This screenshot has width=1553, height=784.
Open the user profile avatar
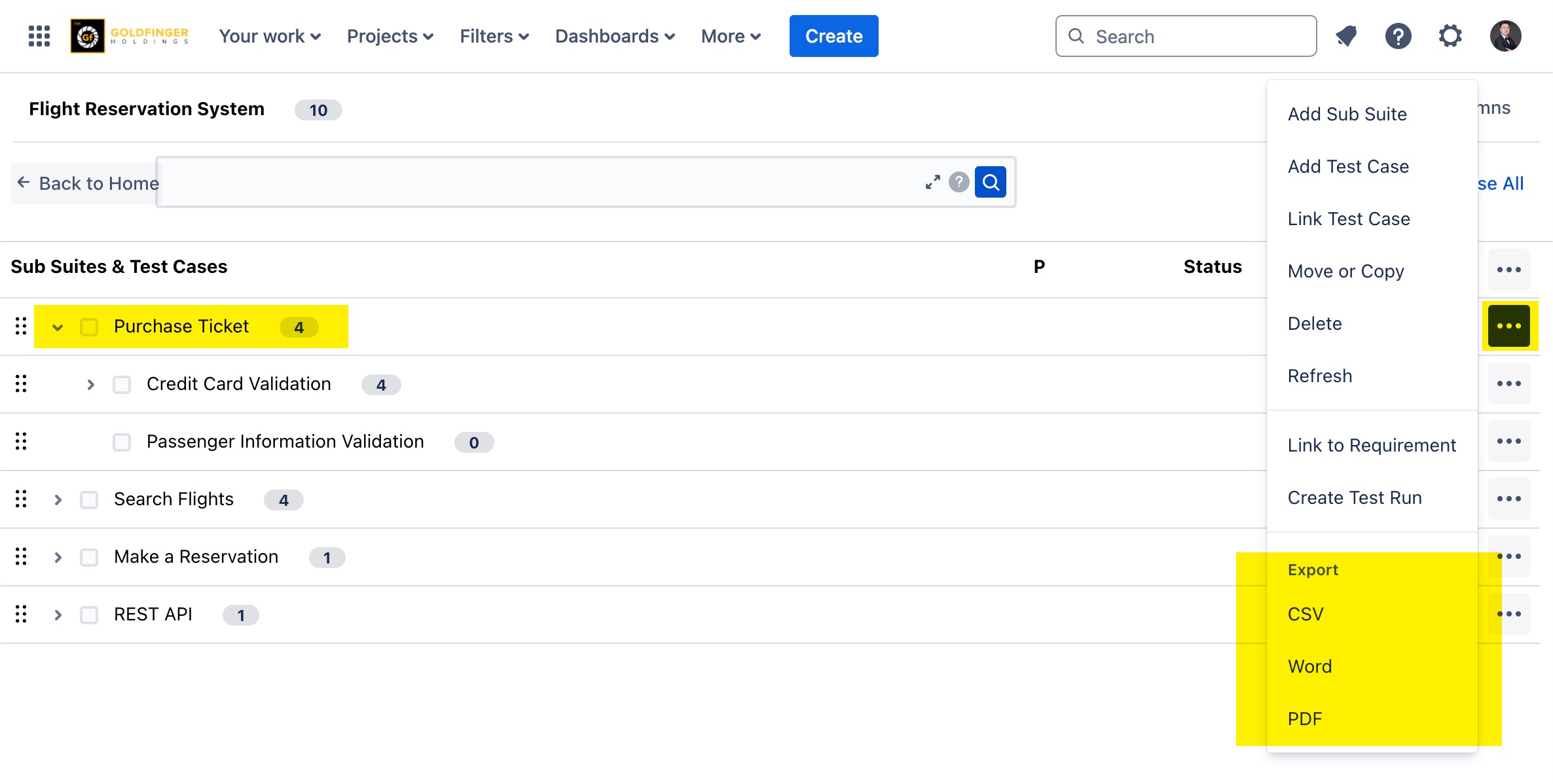1505,36
